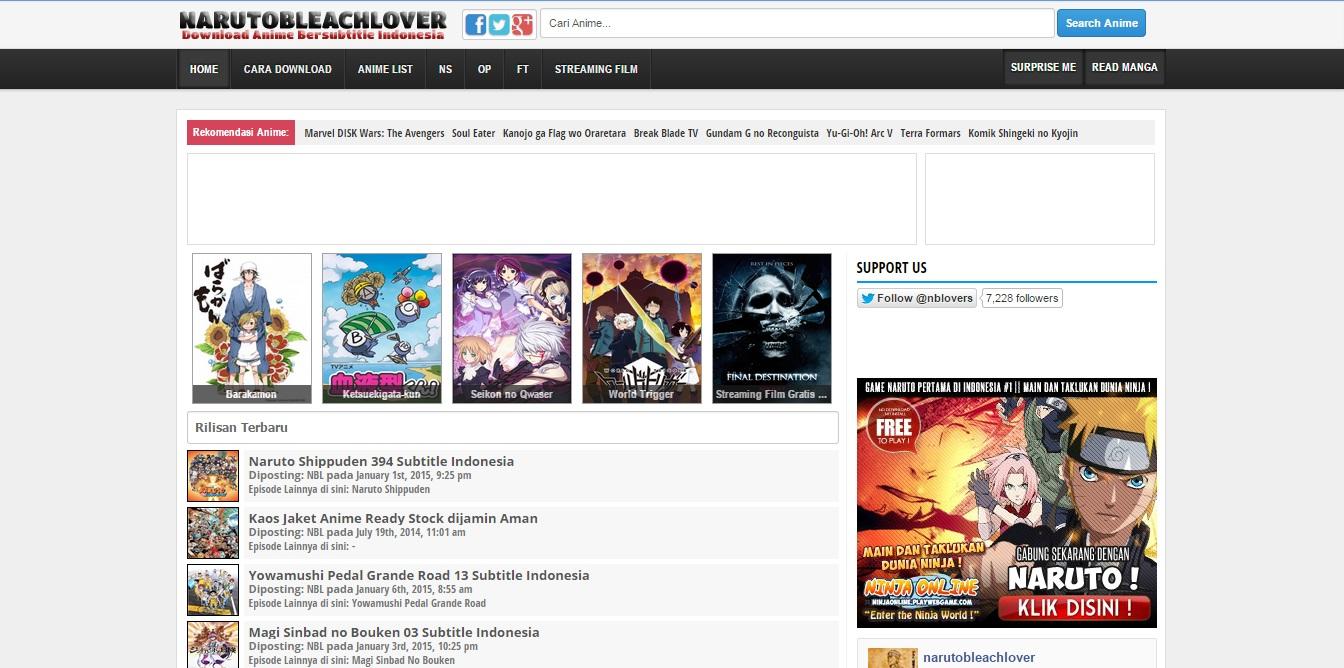Screen dimensions: 1344x668
Task: Click the READ MANGA button
Action: point(1125,67)
